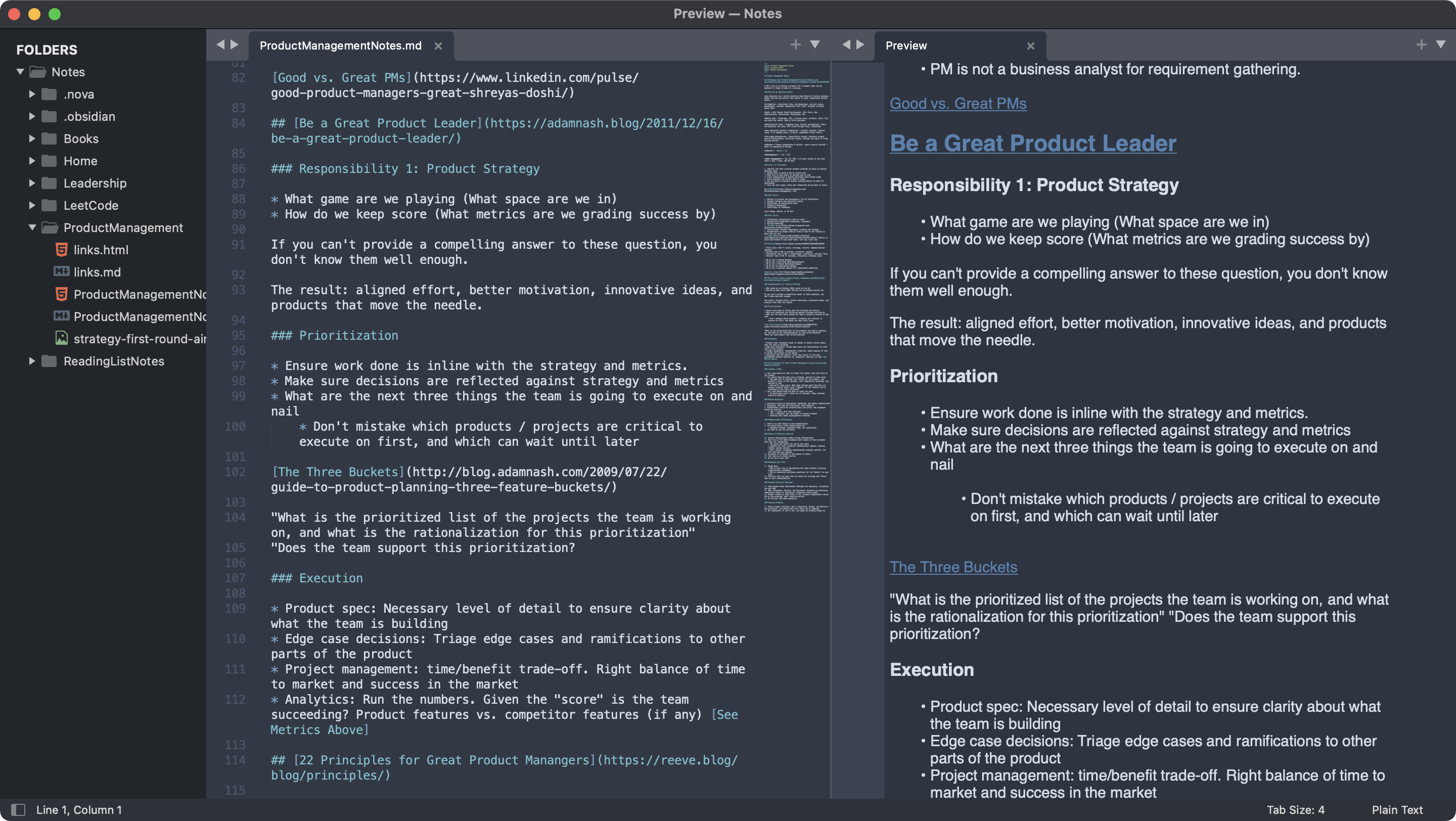Open tab list dropdown in Preview pane
This screenshot has height=821, width=1456.
pyautogui.click(x=1440, y=44)
